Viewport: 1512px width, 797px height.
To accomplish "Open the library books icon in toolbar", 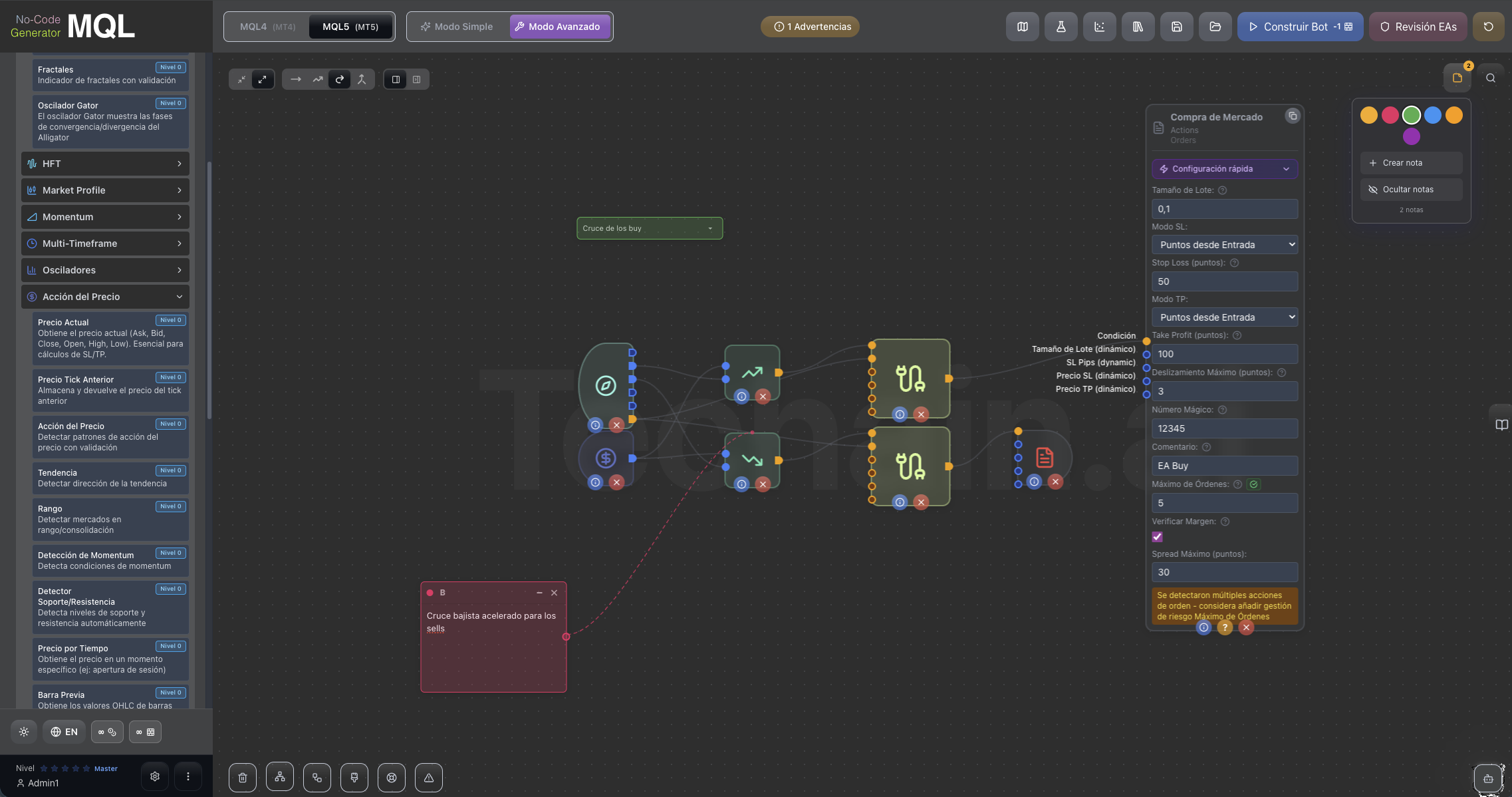I will tap(1138, 27).
